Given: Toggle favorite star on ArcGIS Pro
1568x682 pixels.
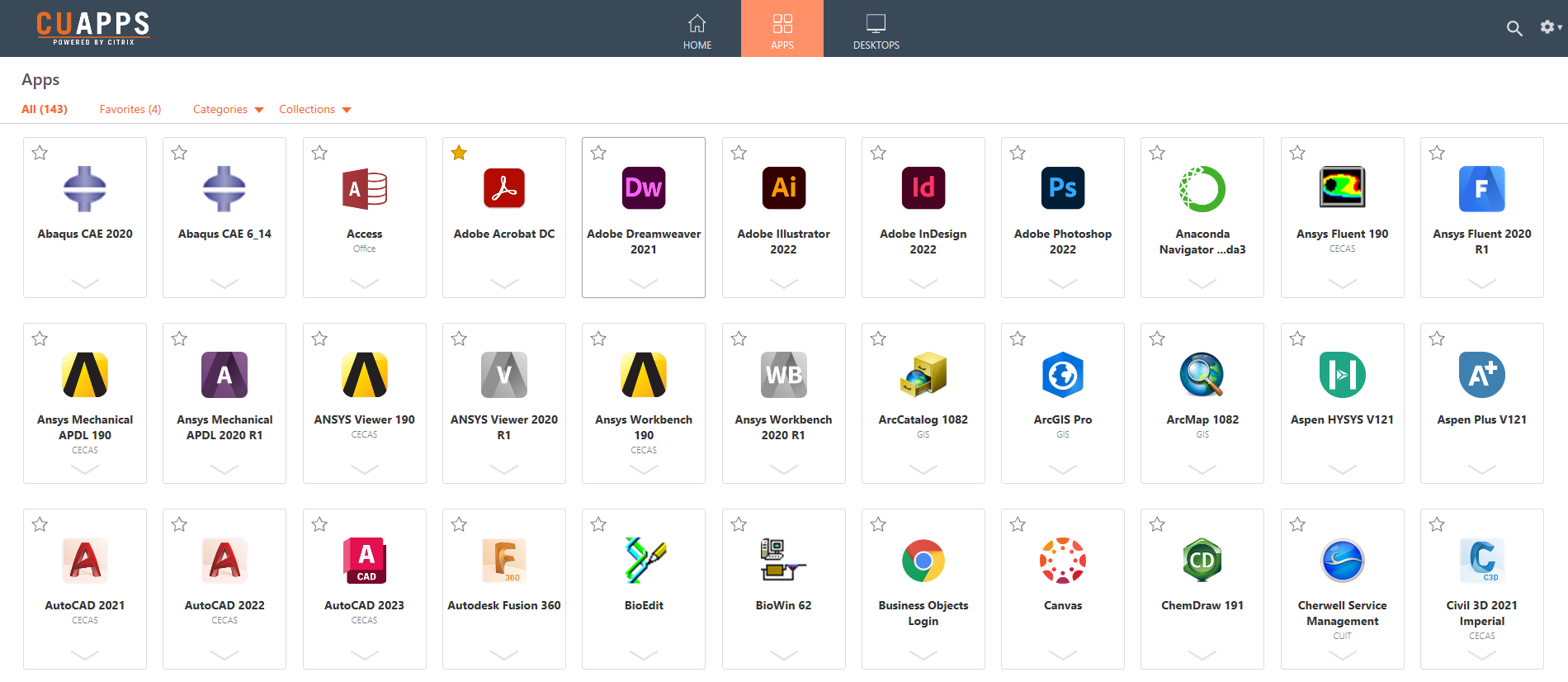Looking at the screenshot, I should (x=1018, y=339).
